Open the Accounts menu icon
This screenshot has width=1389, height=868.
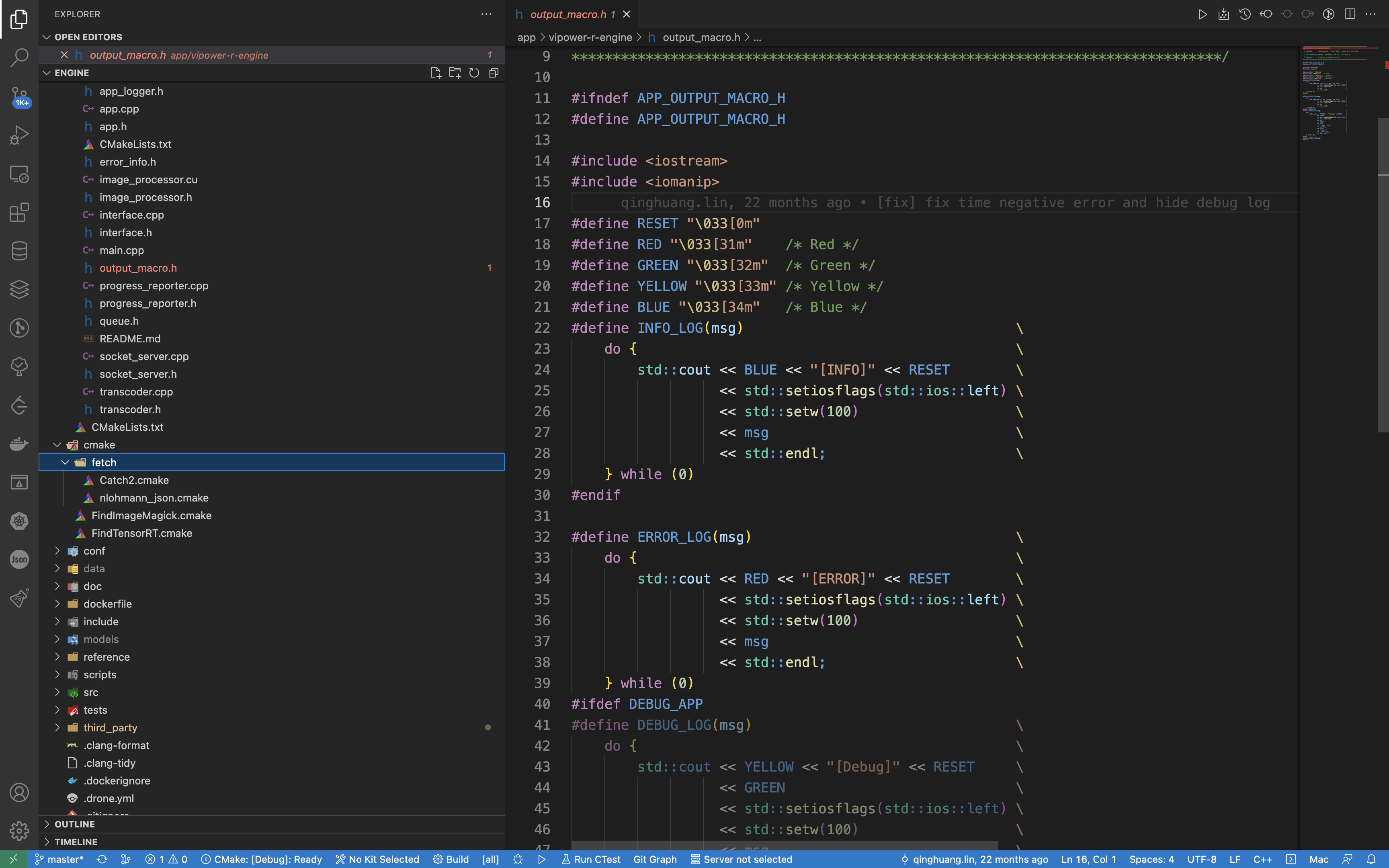(x=19, y=792)
